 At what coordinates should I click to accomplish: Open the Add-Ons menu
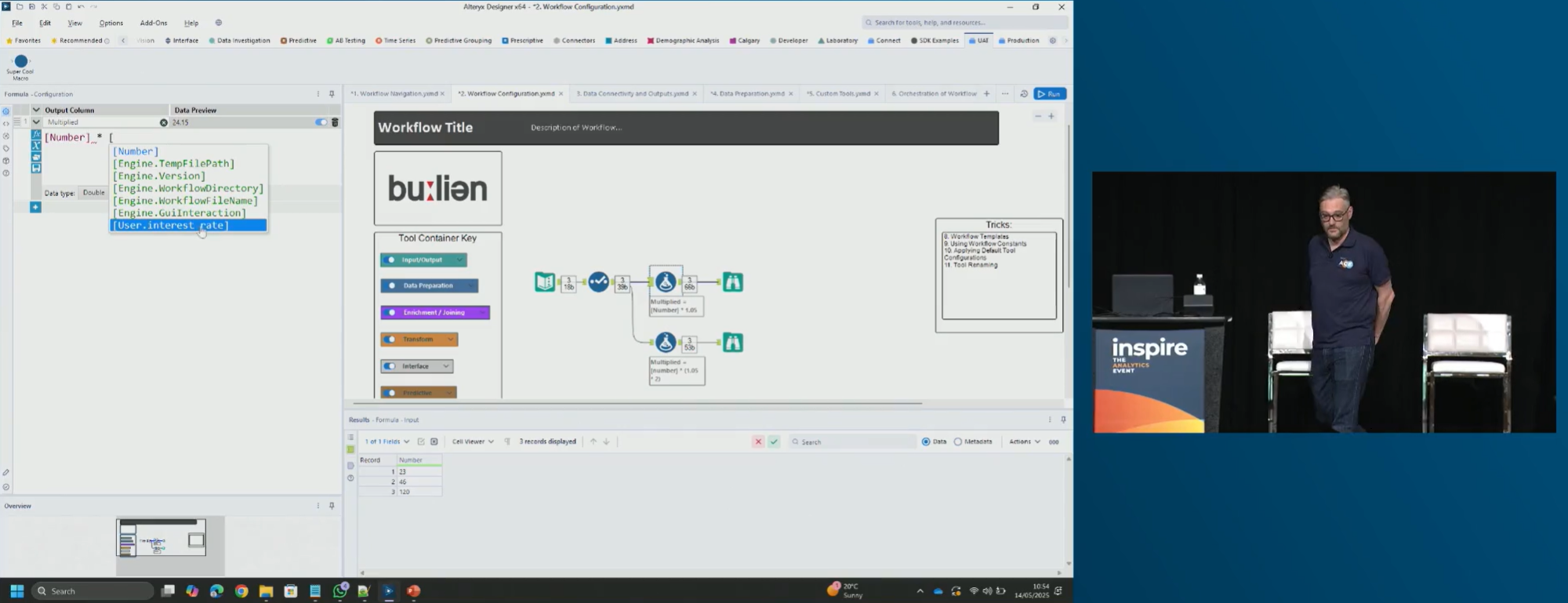click(x=154, y=23)
